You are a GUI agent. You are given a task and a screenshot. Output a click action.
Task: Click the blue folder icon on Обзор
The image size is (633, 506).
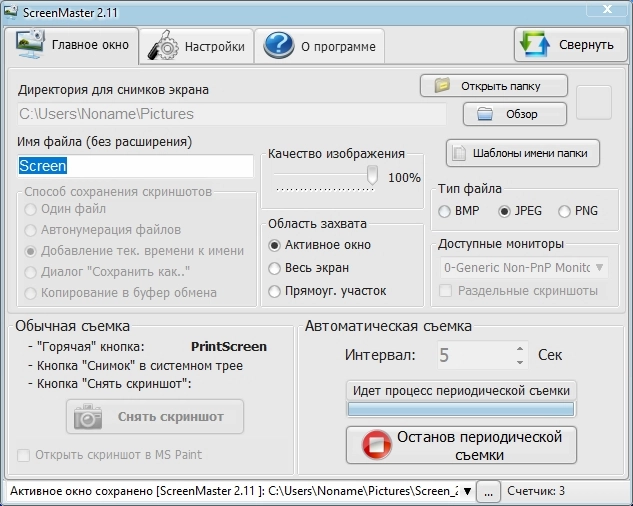pos(485,114)
